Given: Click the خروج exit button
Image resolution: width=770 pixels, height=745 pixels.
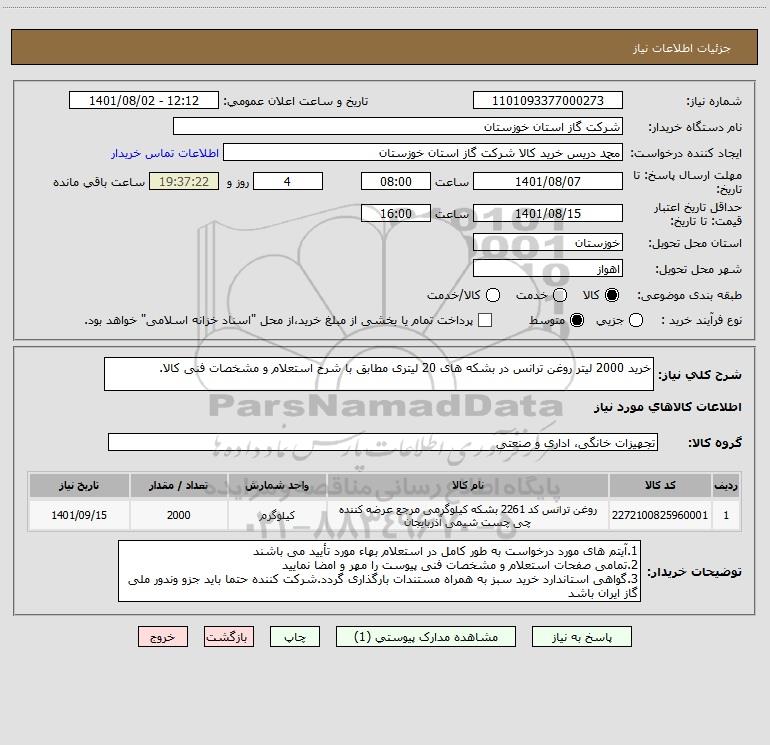Looking at the screenshot, I should (163, 637).
